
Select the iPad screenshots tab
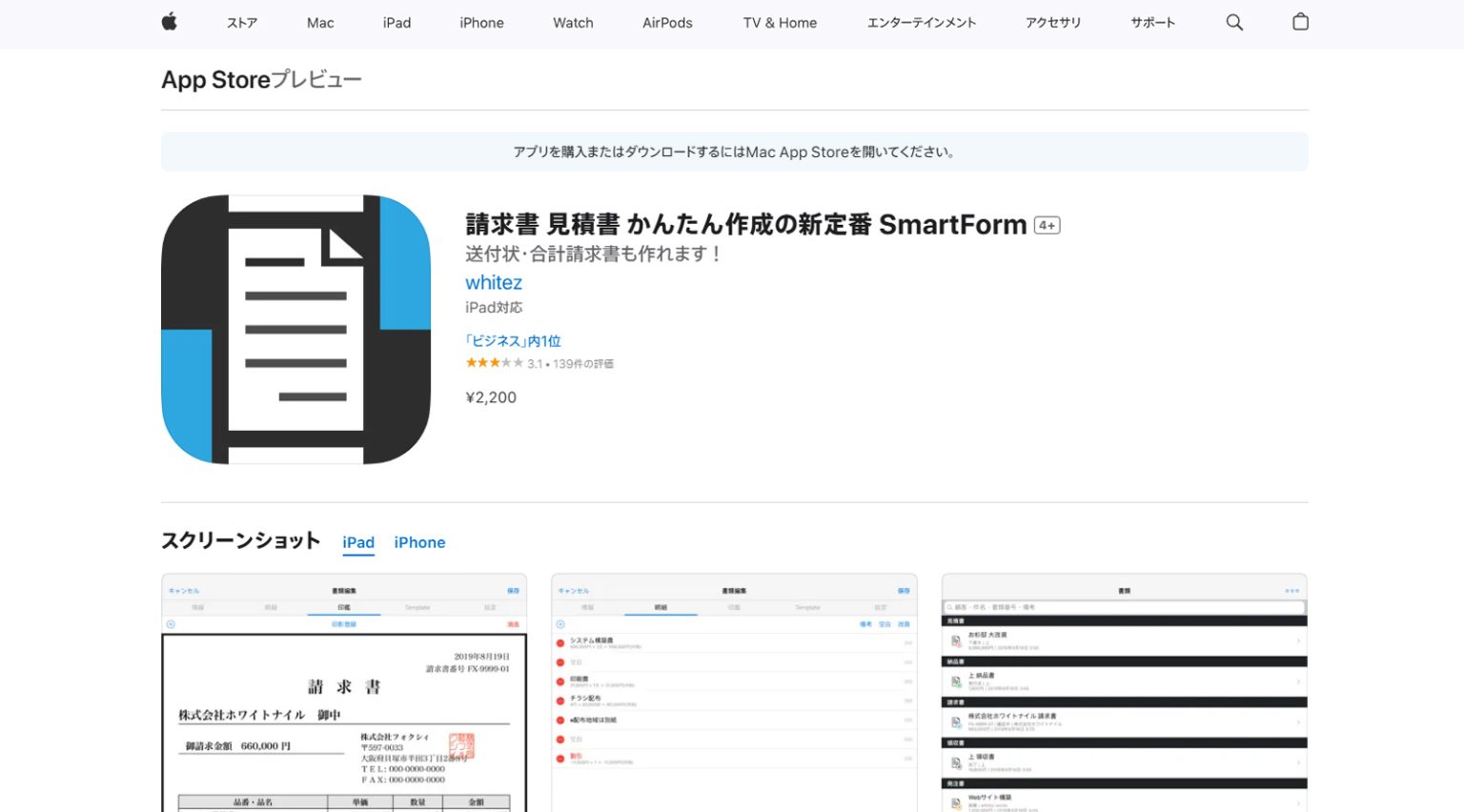358,542
